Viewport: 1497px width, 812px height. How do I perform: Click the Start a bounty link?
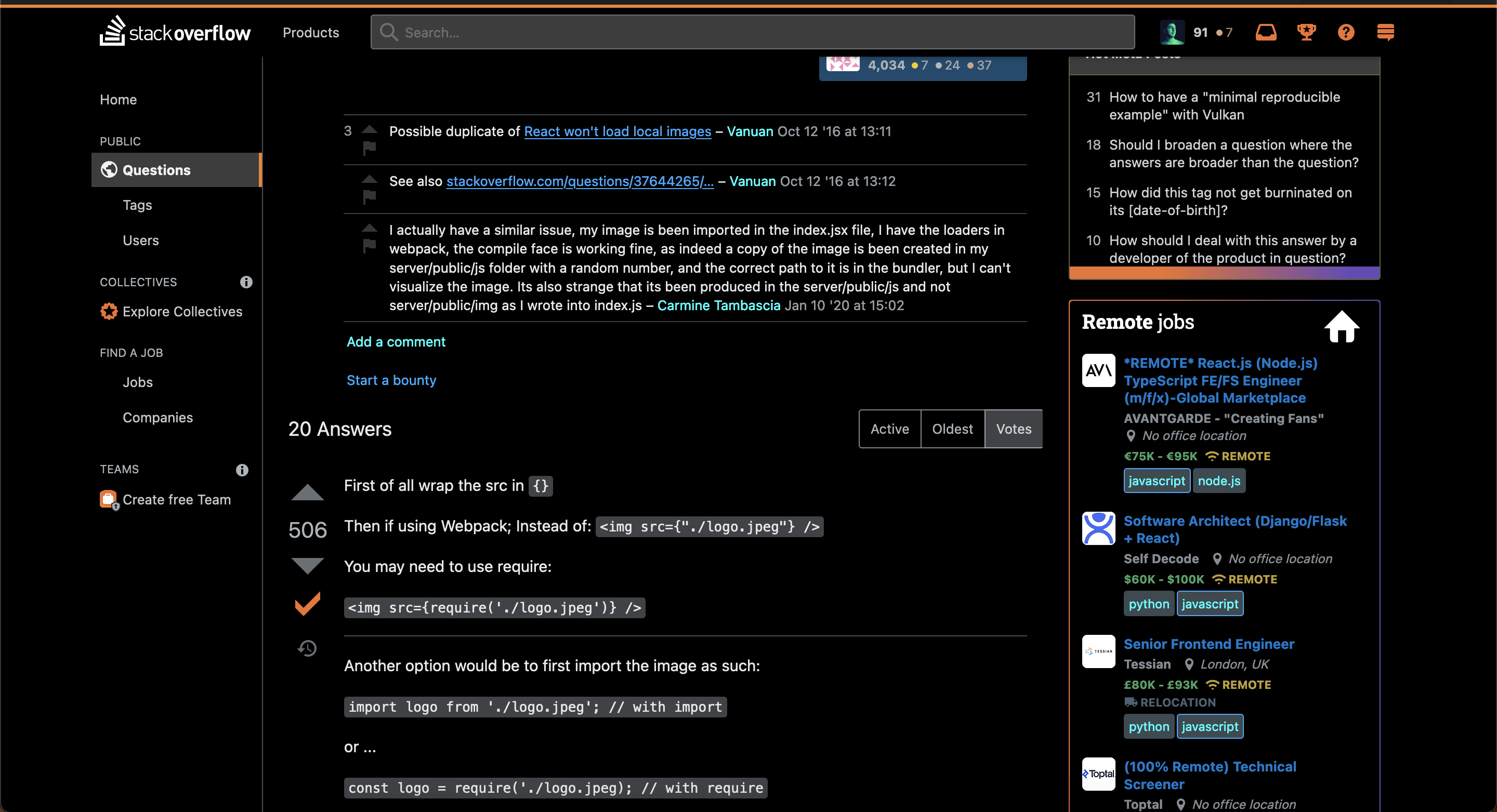[391, 380]
